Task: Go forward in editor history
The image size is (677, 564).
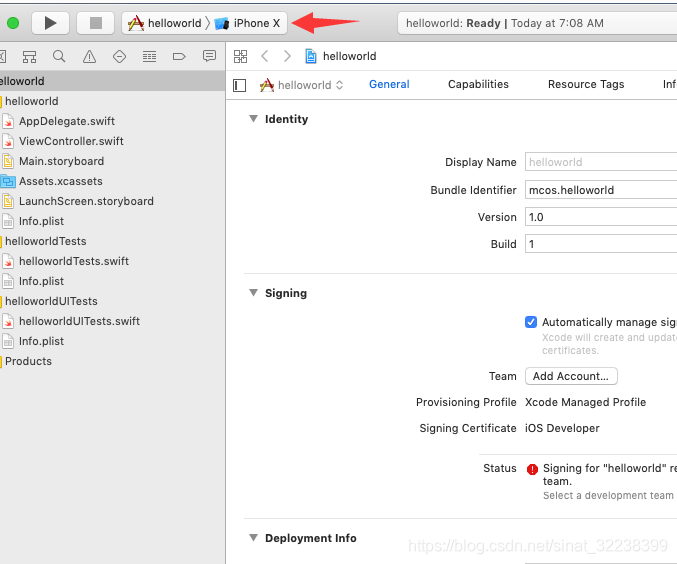Action: click(x=287, y=56)
